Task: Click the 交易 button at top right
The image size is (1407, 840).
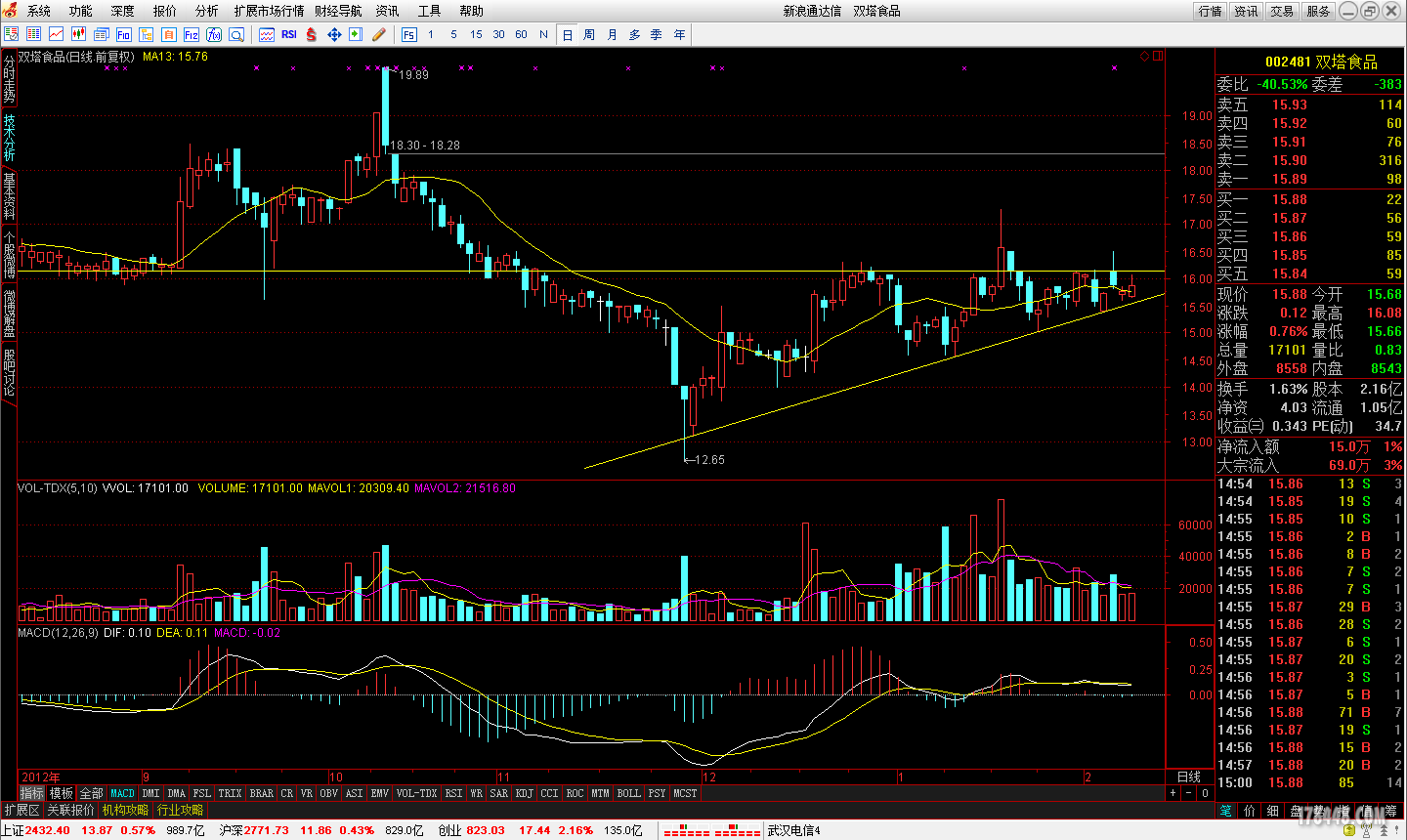Action: pos(1282,11)
